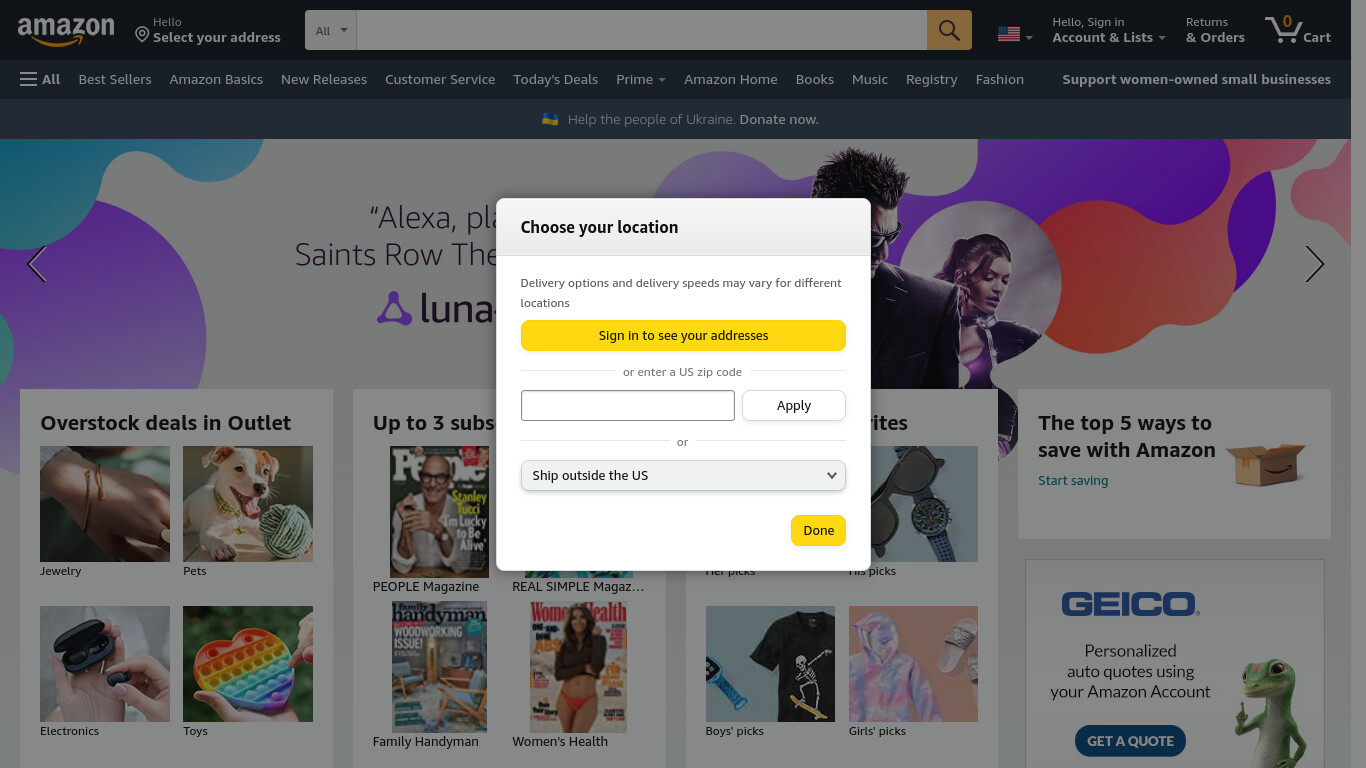Click the Amazon box savings image
This screenshot has height=768, width=1366.
[x=1266, y=463]
